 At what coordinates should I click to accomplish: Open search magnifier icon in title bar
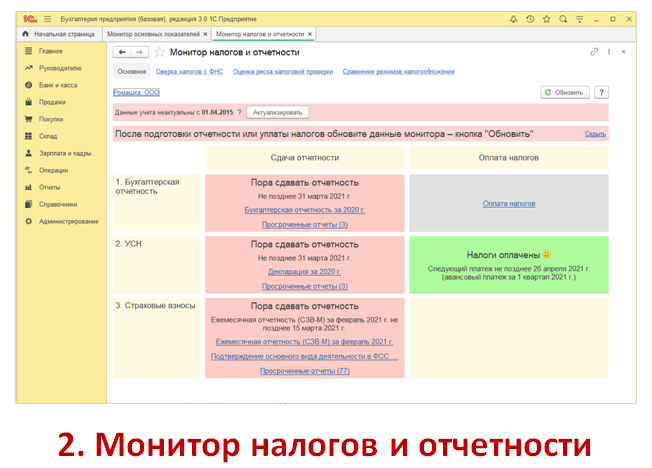[x=563, y=19]
